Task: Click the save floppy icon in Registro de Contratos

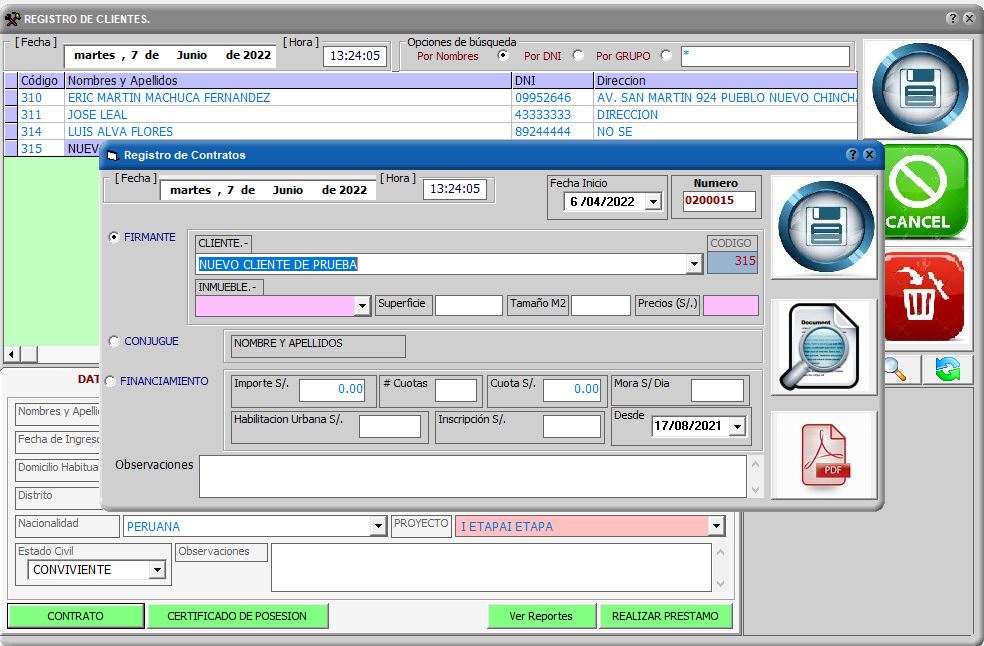Action: pos(825,226)
